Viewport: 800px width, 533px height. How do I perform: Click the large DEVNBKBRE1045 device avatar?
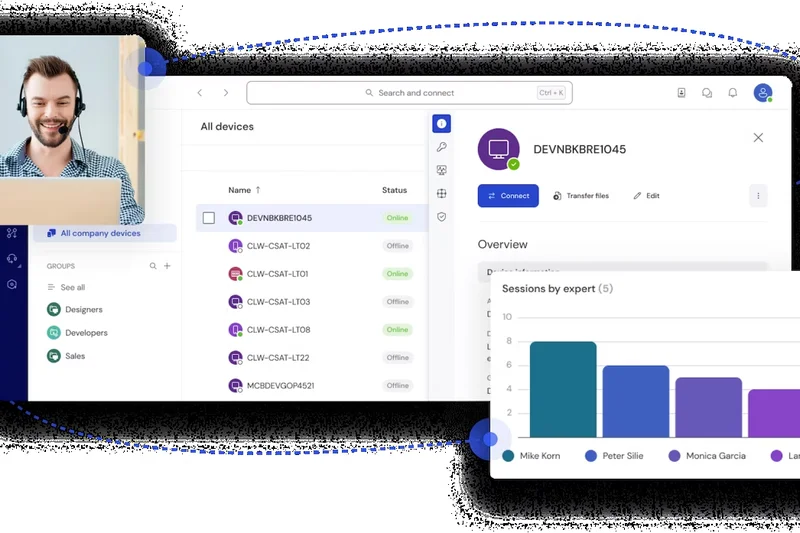tap(498, 149)
